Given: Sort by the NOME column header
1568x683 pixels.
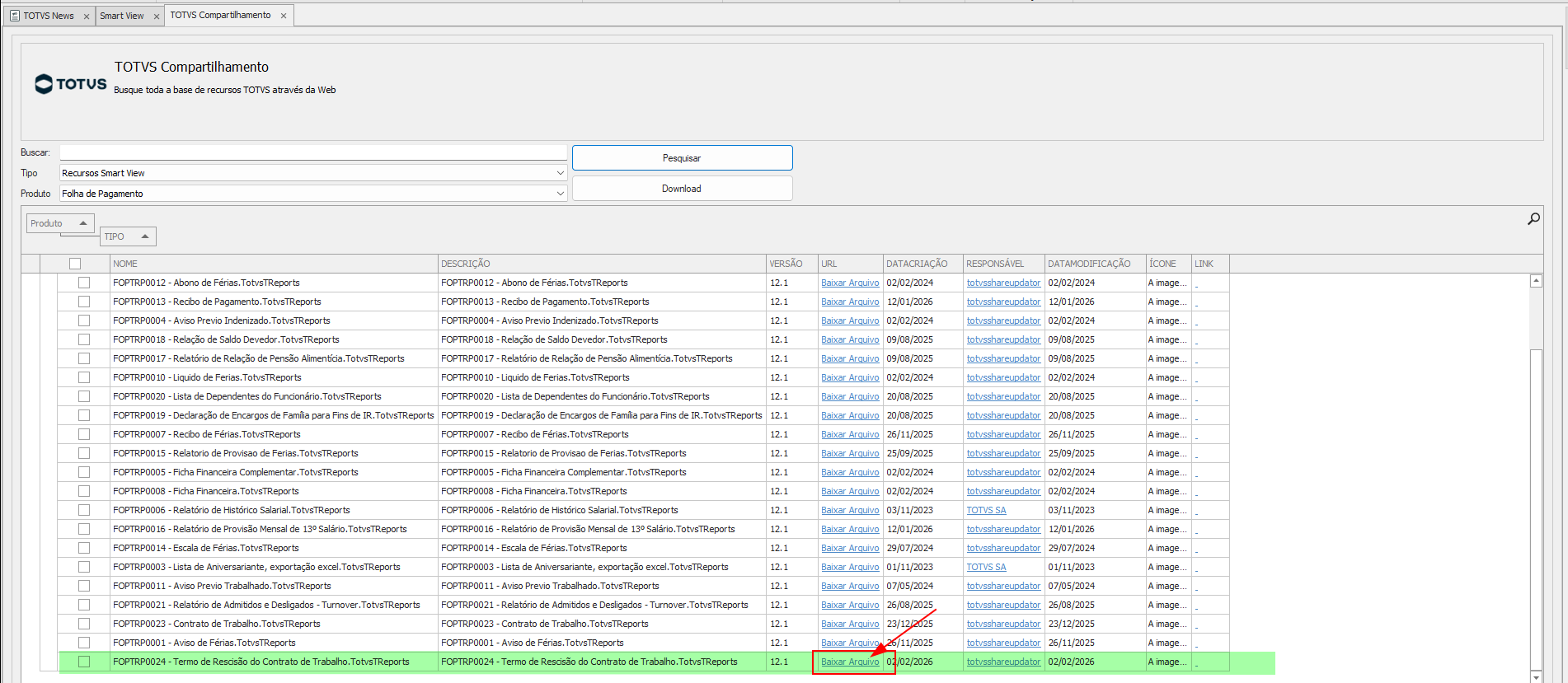Looking at the screenshot, I should point(274,264).
